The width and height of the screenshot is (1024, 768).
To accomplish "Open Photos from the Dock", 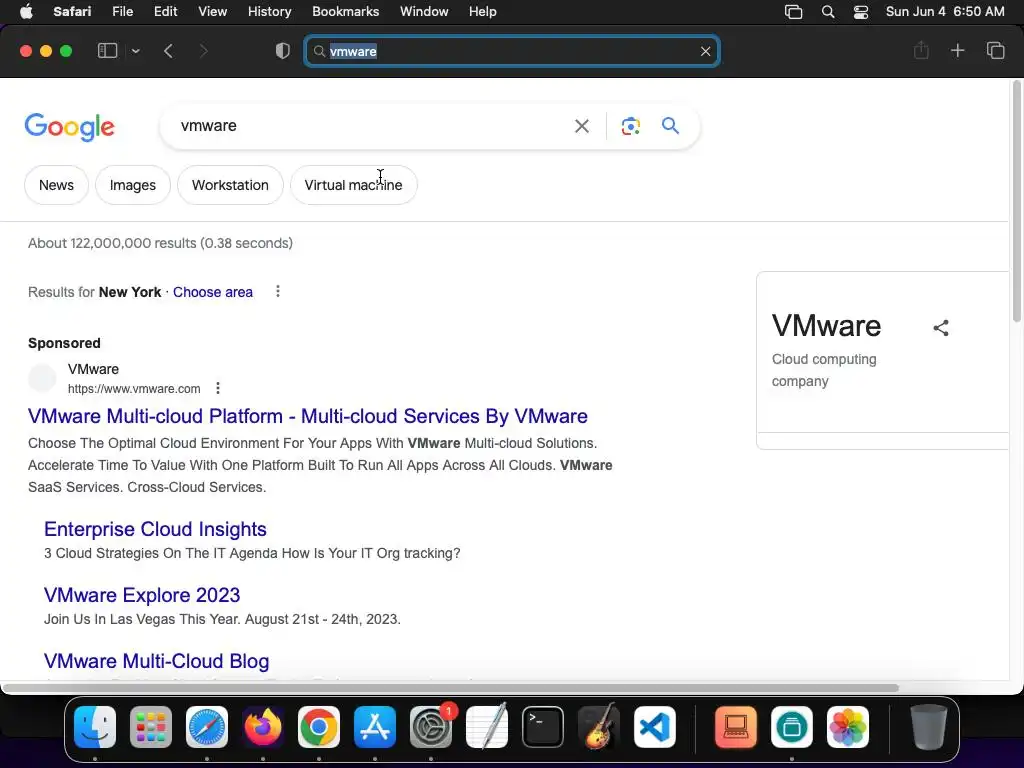I will coord(848,727).
